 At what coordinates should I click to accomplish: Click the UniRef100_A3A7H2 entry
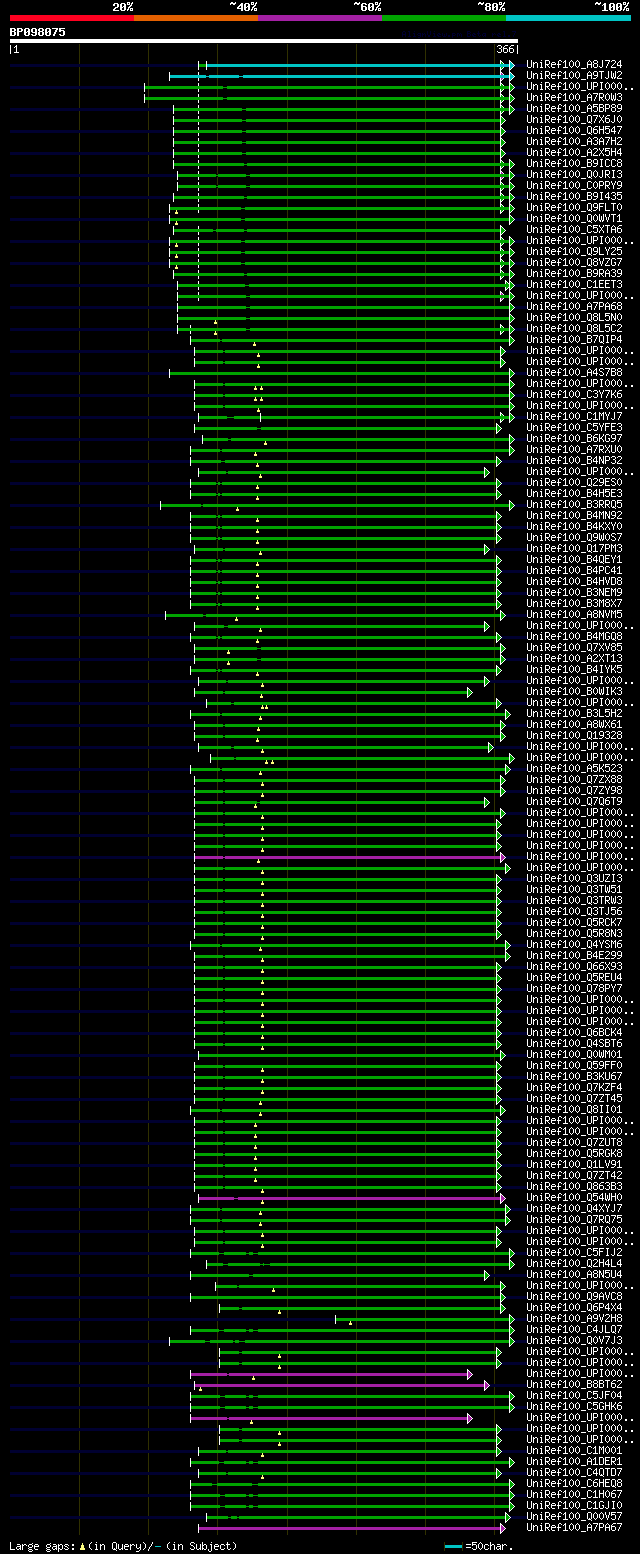pyautogui.click(x=574, y=142)
